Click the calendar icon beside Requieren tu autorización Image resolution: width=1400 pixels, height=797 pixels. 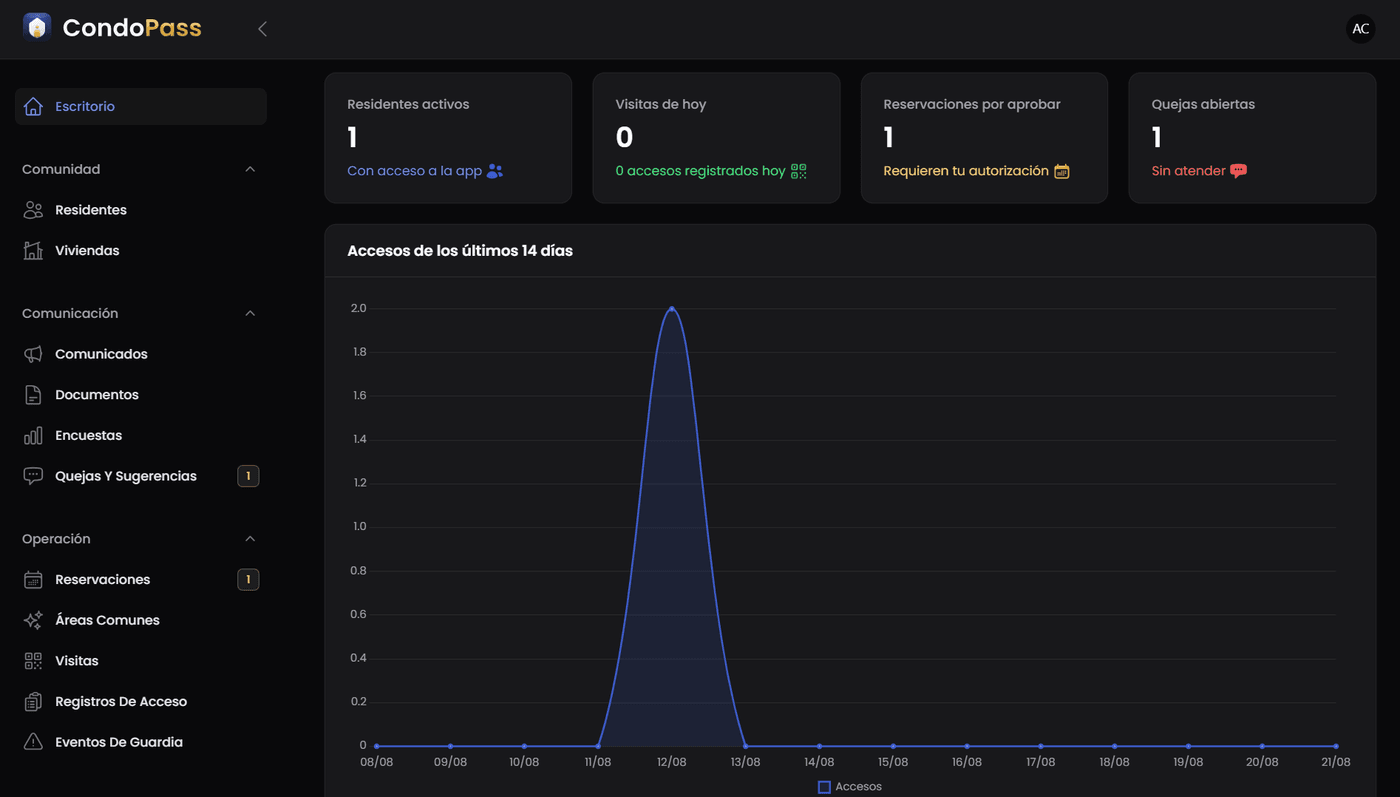(x=1062, y=171)
